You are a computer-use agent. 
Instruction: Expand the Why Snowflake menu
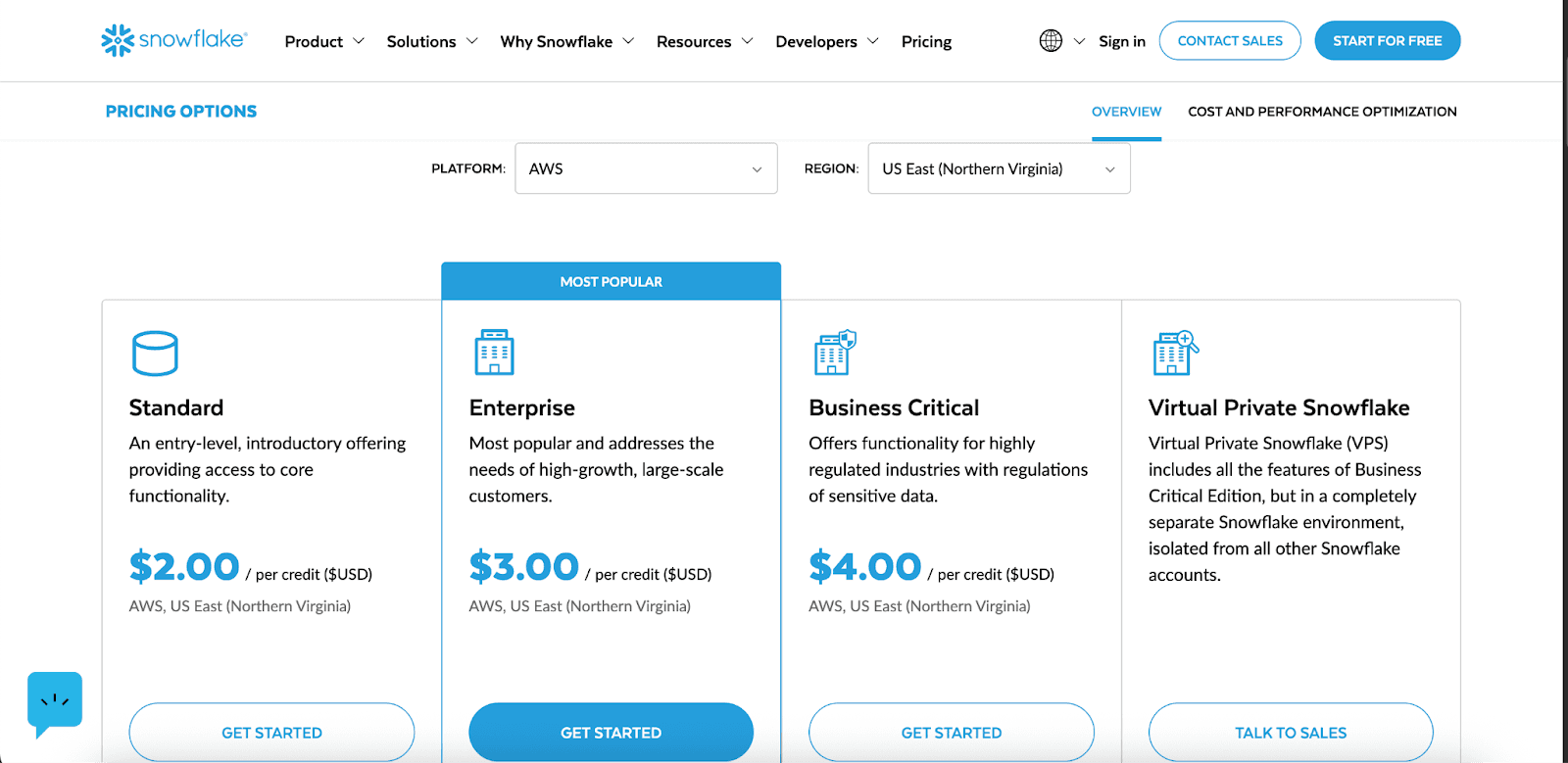[x=567, y=41]
